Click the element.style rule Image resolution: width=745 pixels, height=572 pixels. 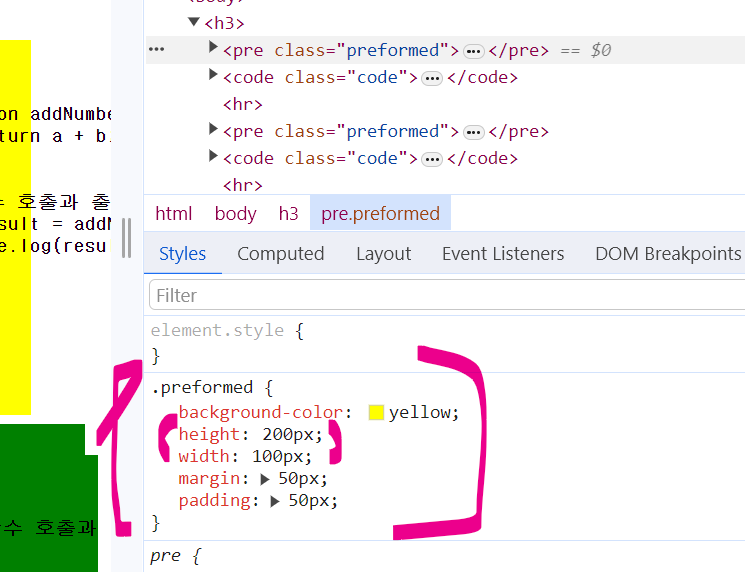coord(217,330)
